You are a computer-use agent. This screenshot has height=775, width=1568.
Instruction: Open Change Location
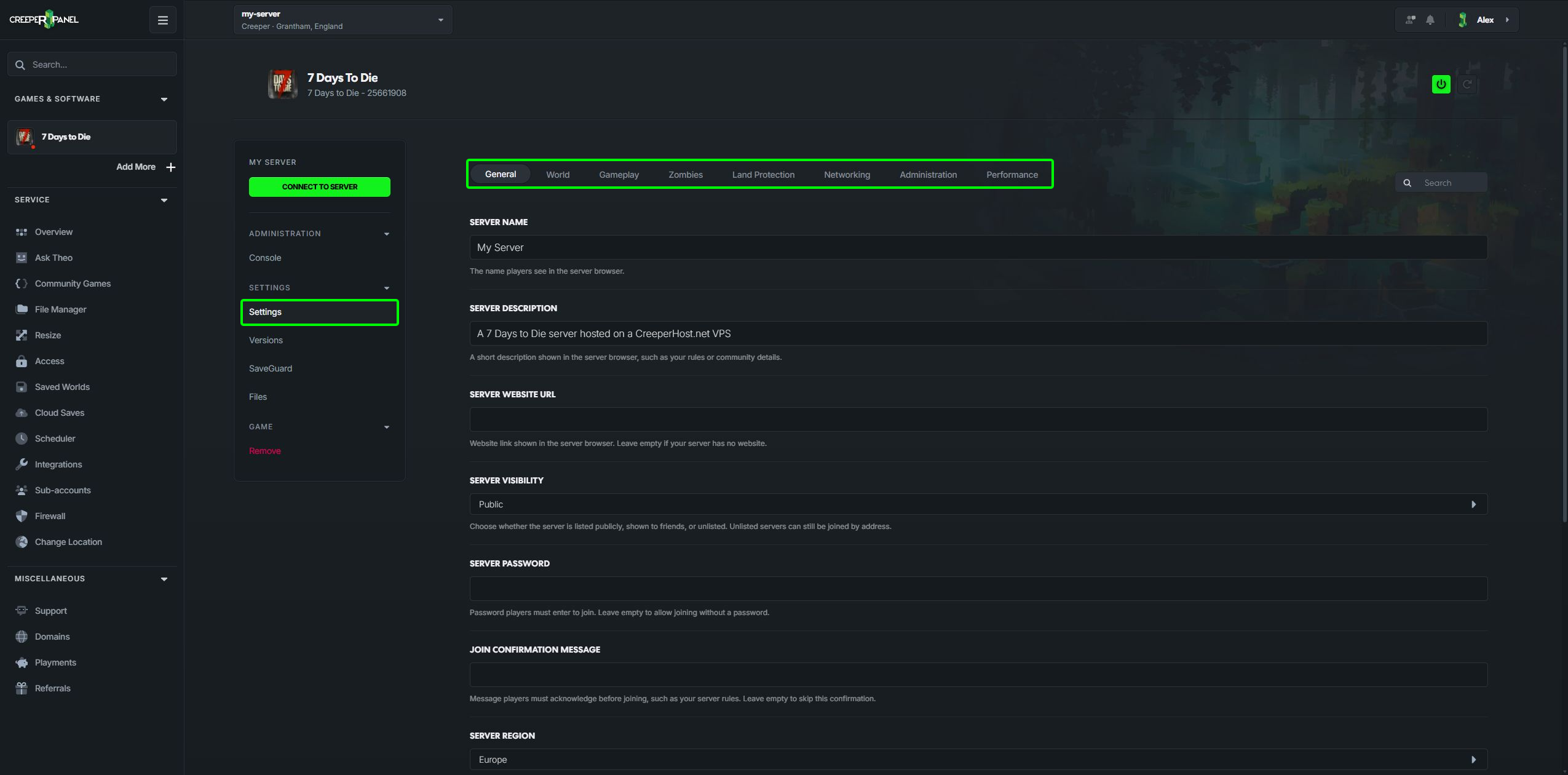click(x=68, y=542)
